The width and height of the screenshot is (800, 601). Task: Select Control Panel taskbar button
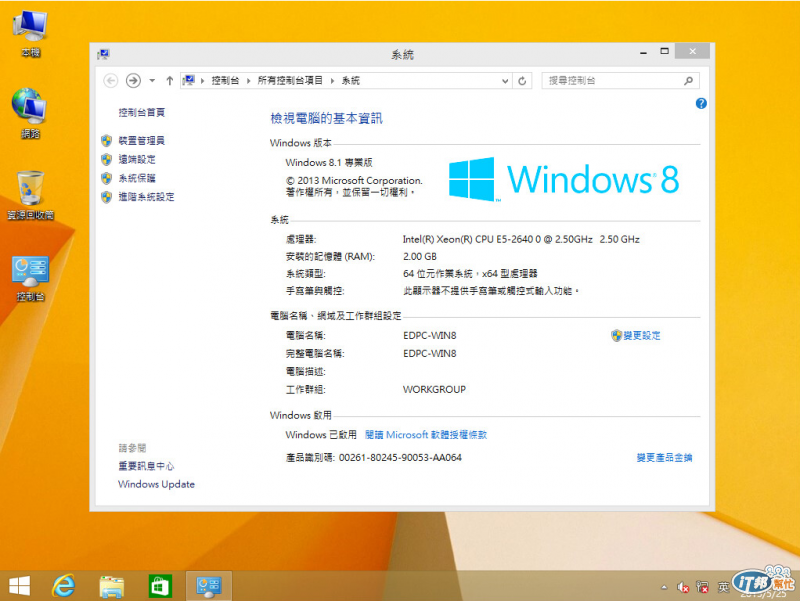(209, 586)
